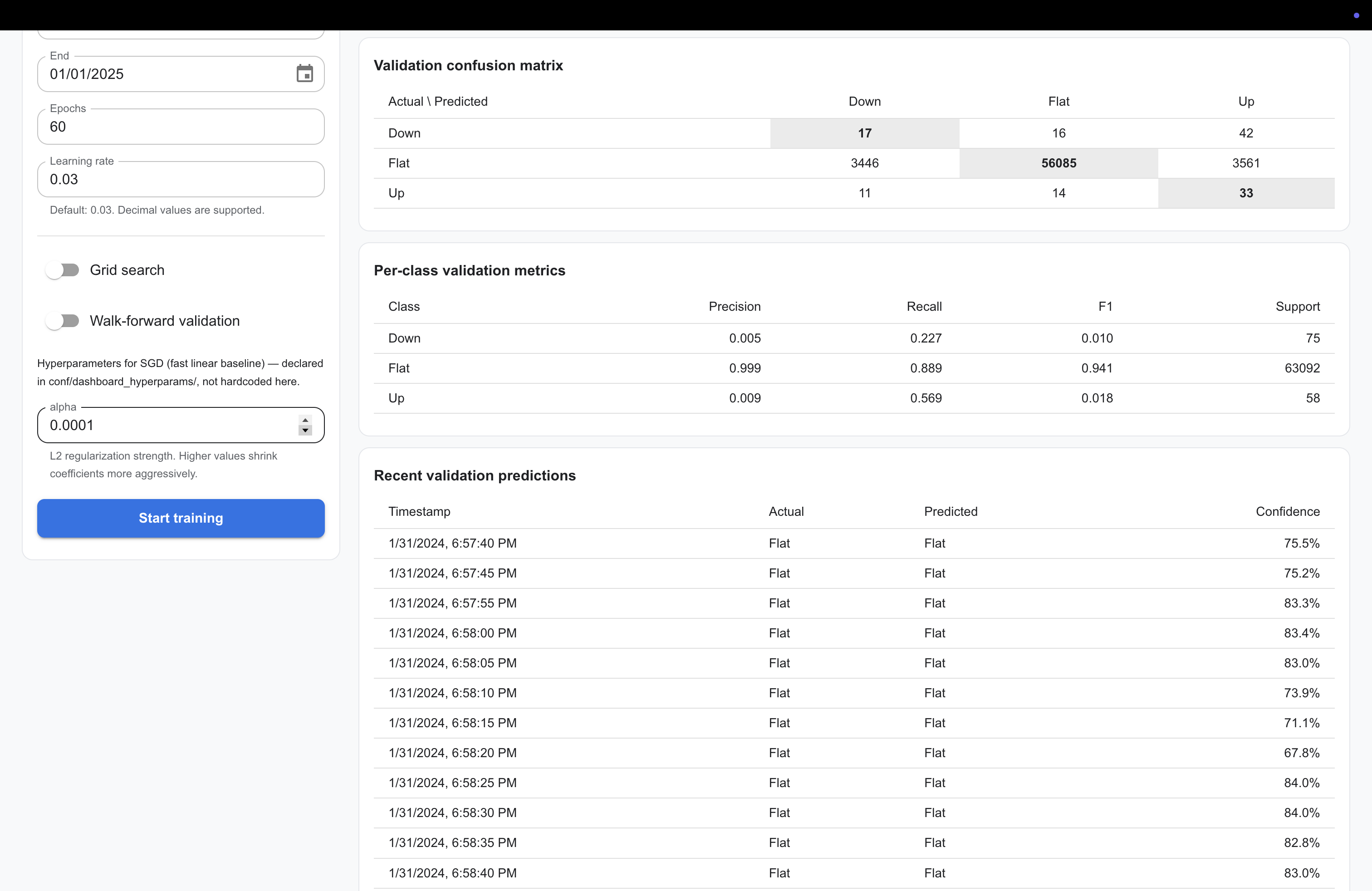
Task: Click the Confidence column header
Action: pyautogui.click(x=1287, y=512)
